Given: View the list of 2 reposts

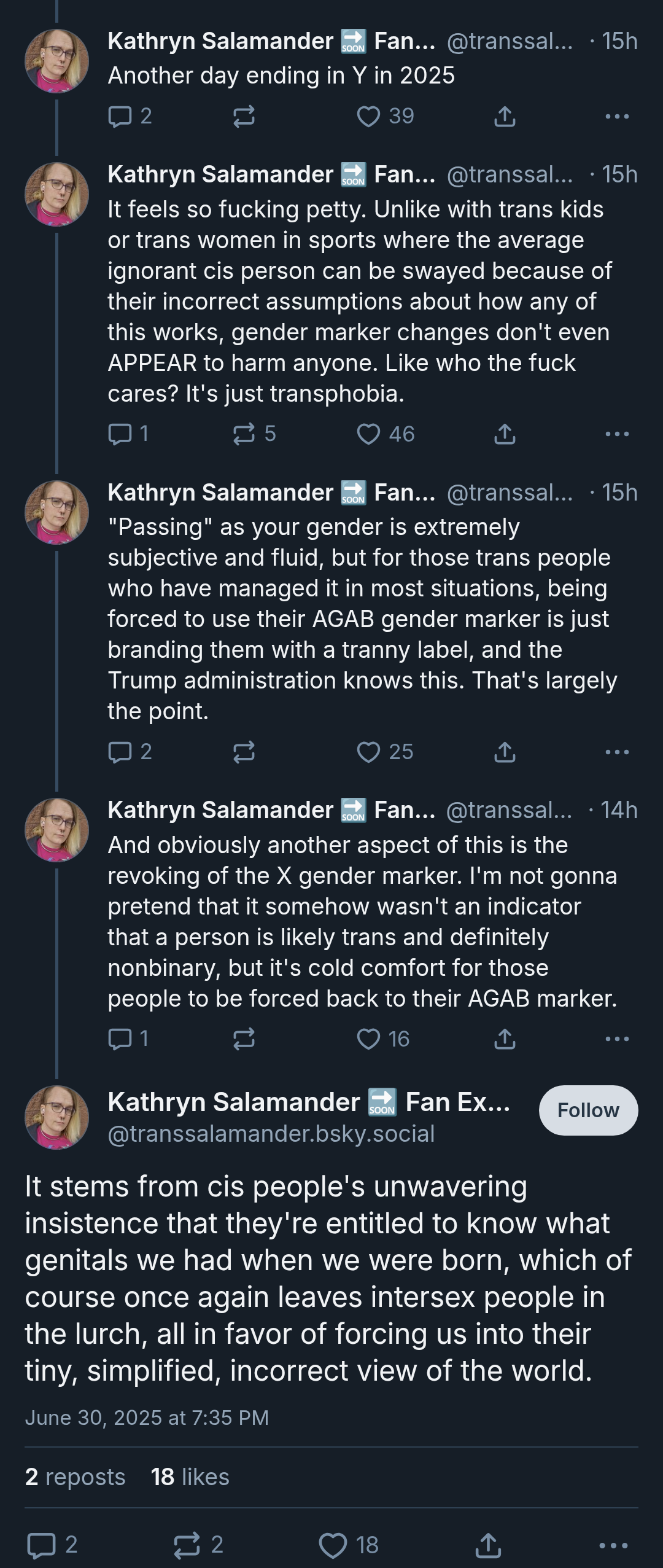Looking at the screenshot, I should coord(75,1476).
